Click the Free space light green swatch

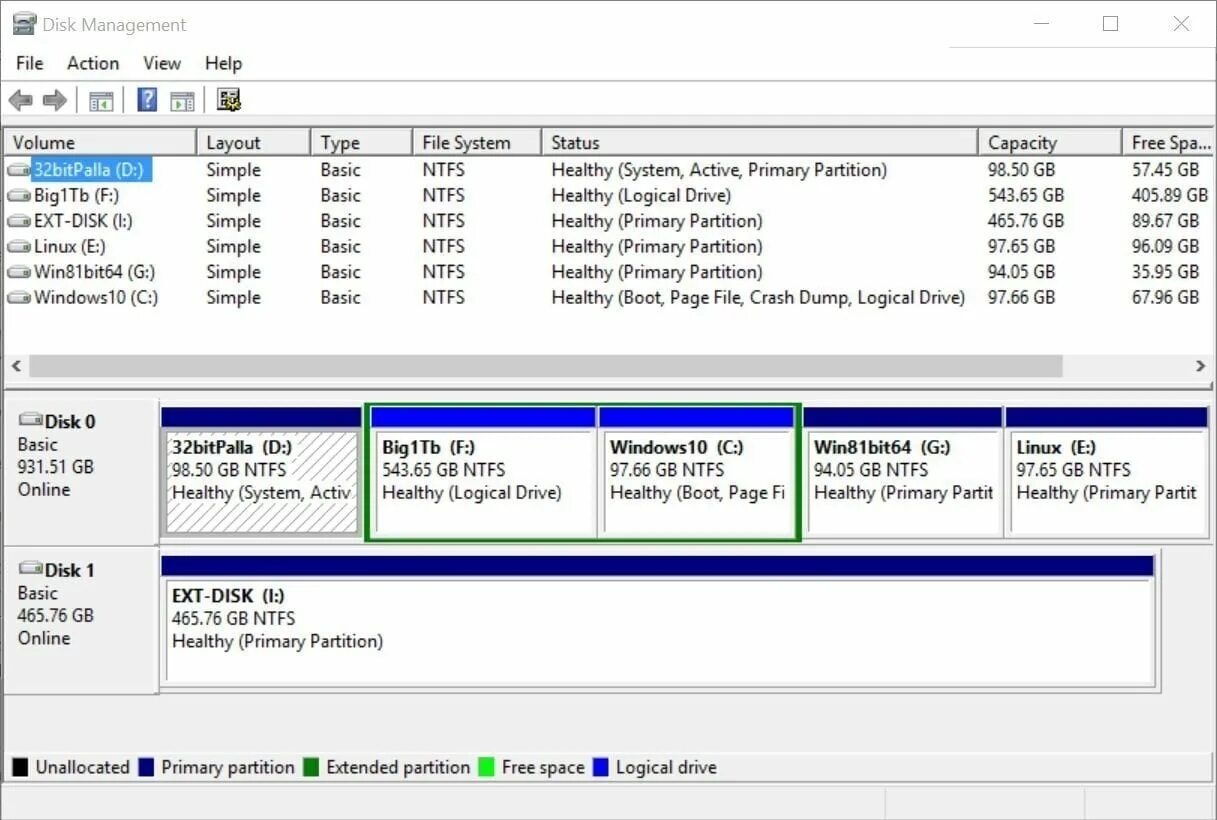[x=487, y=767]
